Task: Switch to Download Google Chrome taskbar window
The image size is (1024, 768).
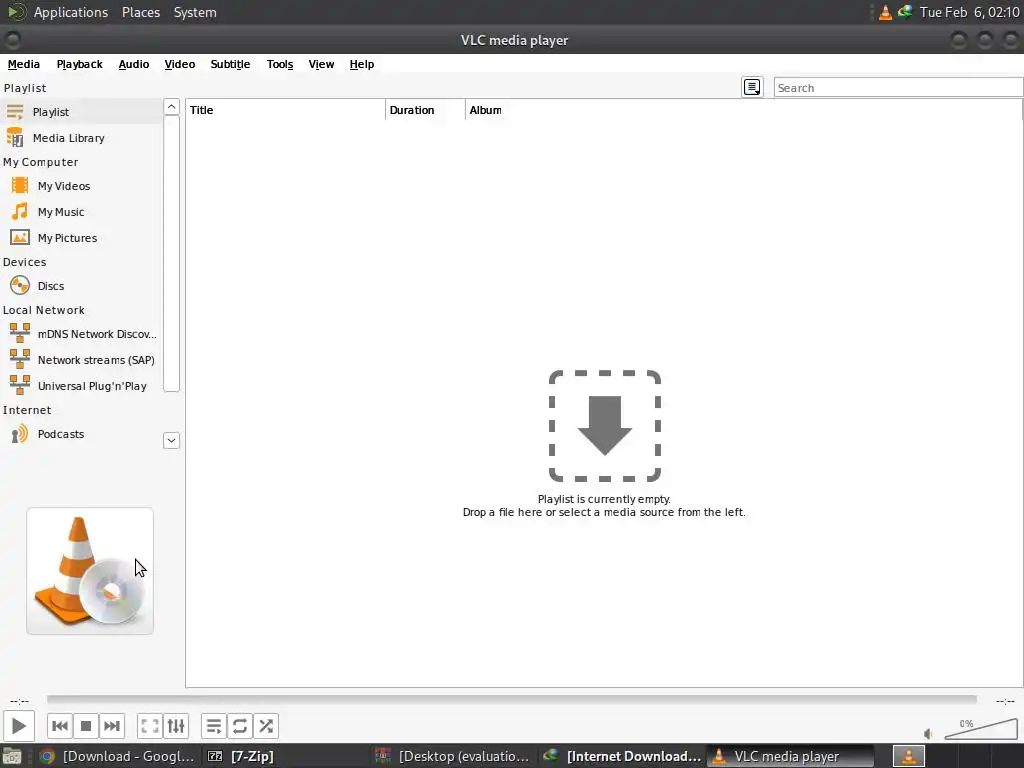Action: (117, 756)
